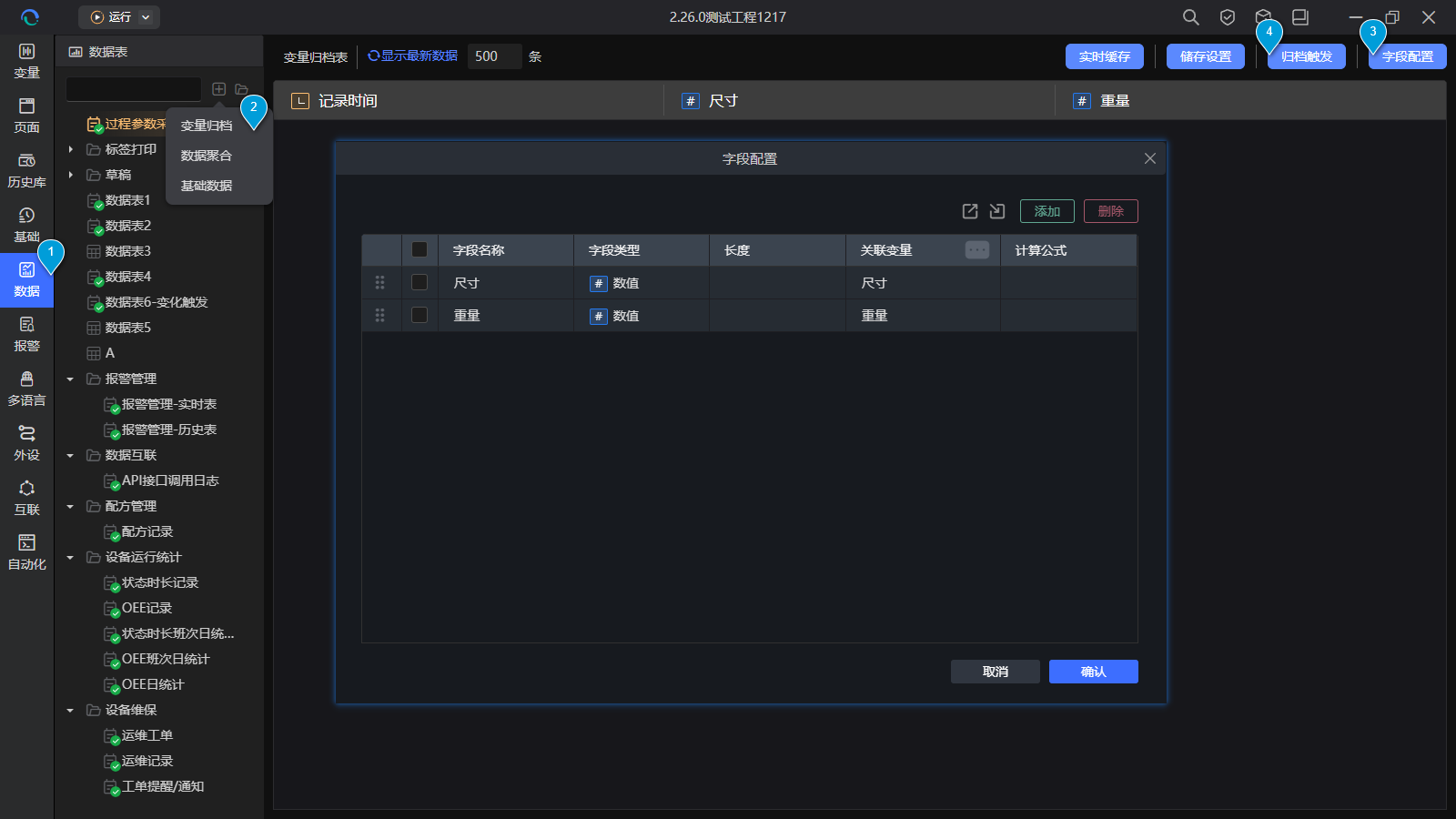Click the cube icon in title bar
Viewport: 1456px width, 819px height.
[x=1263, y=17]
